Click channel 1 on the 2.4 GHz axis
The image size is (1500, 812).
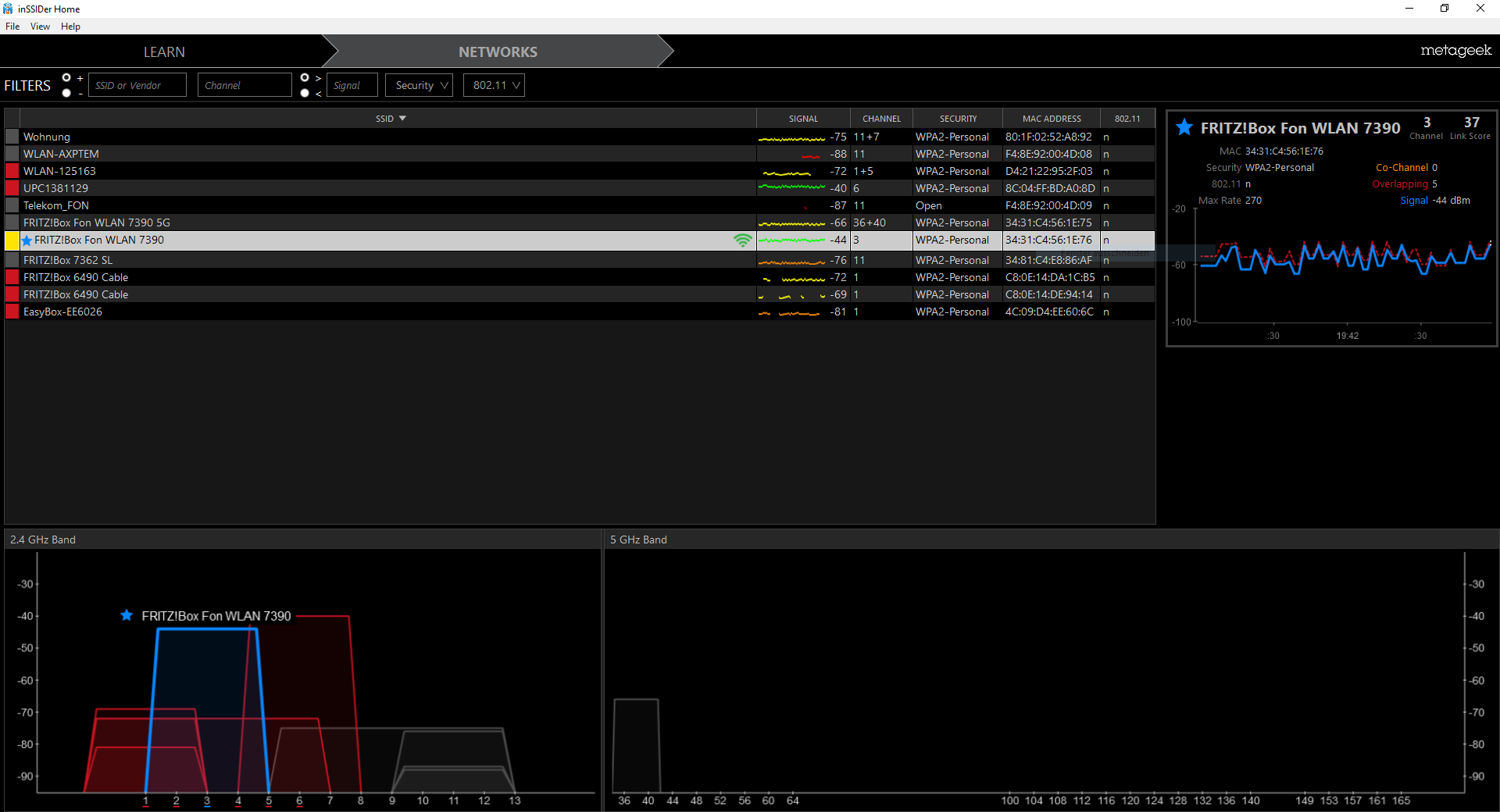coord(146,800)
